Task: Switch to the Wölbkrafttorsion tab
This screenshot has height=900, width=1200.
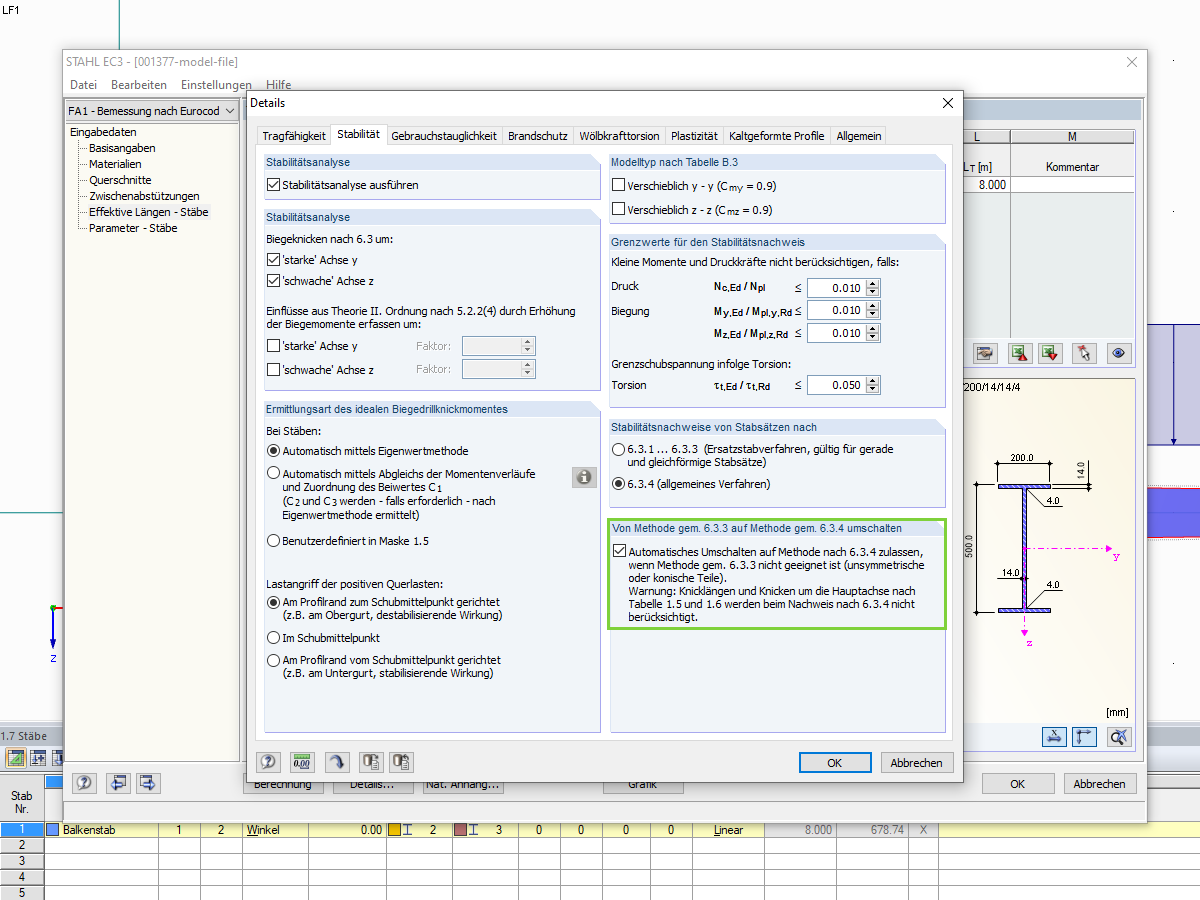Action: pyautogui.click(x=621, y=135)
